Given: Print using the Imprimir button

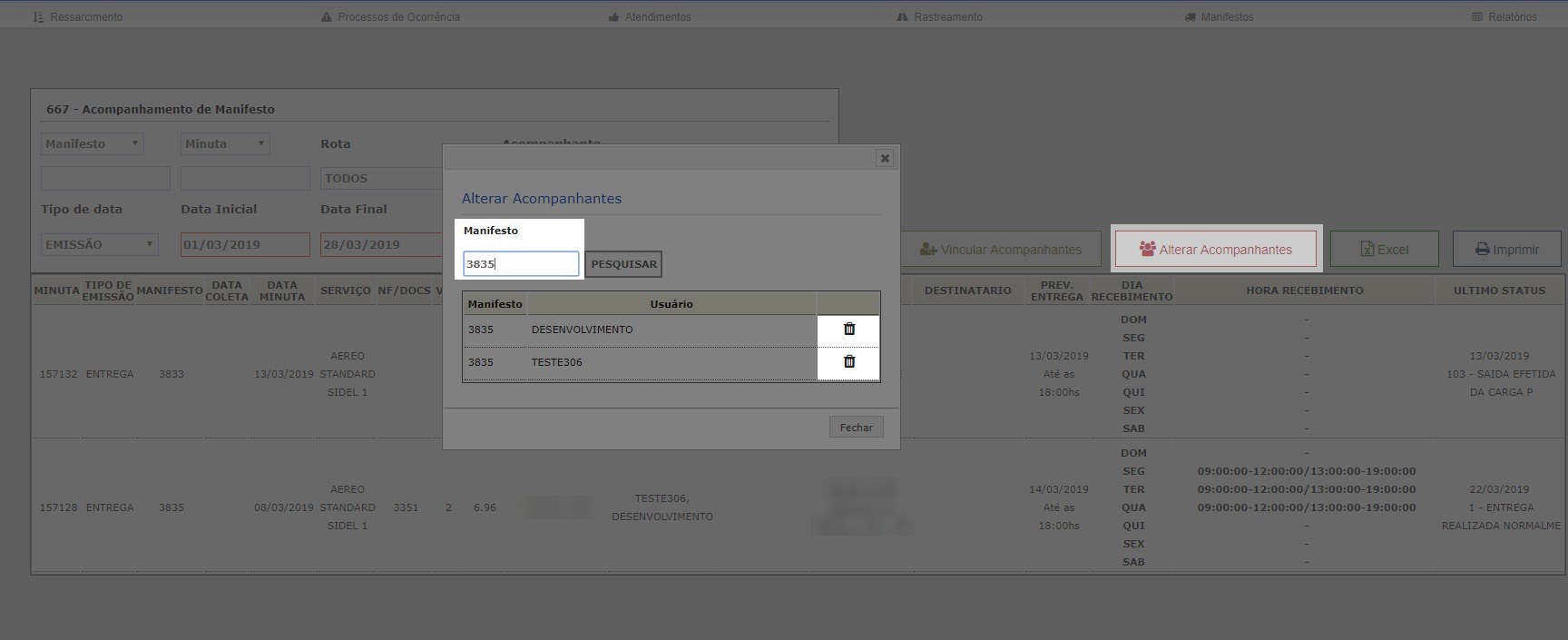Looking at the screenshot, I should pos(1507,250).
